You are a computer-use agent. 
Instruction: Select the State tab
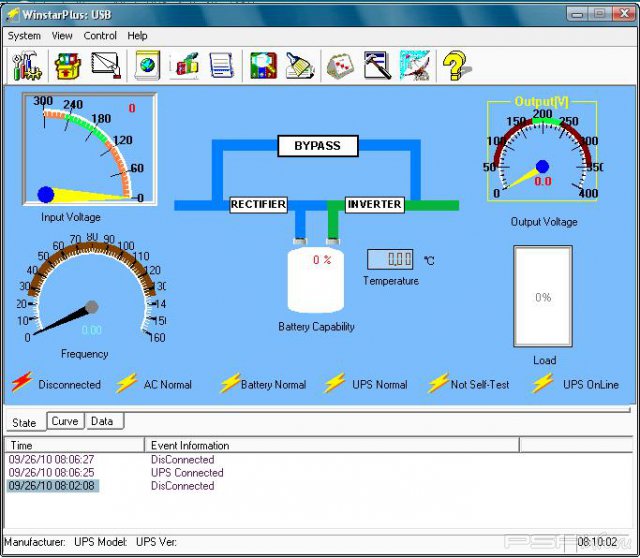click(x=24, y=422)
